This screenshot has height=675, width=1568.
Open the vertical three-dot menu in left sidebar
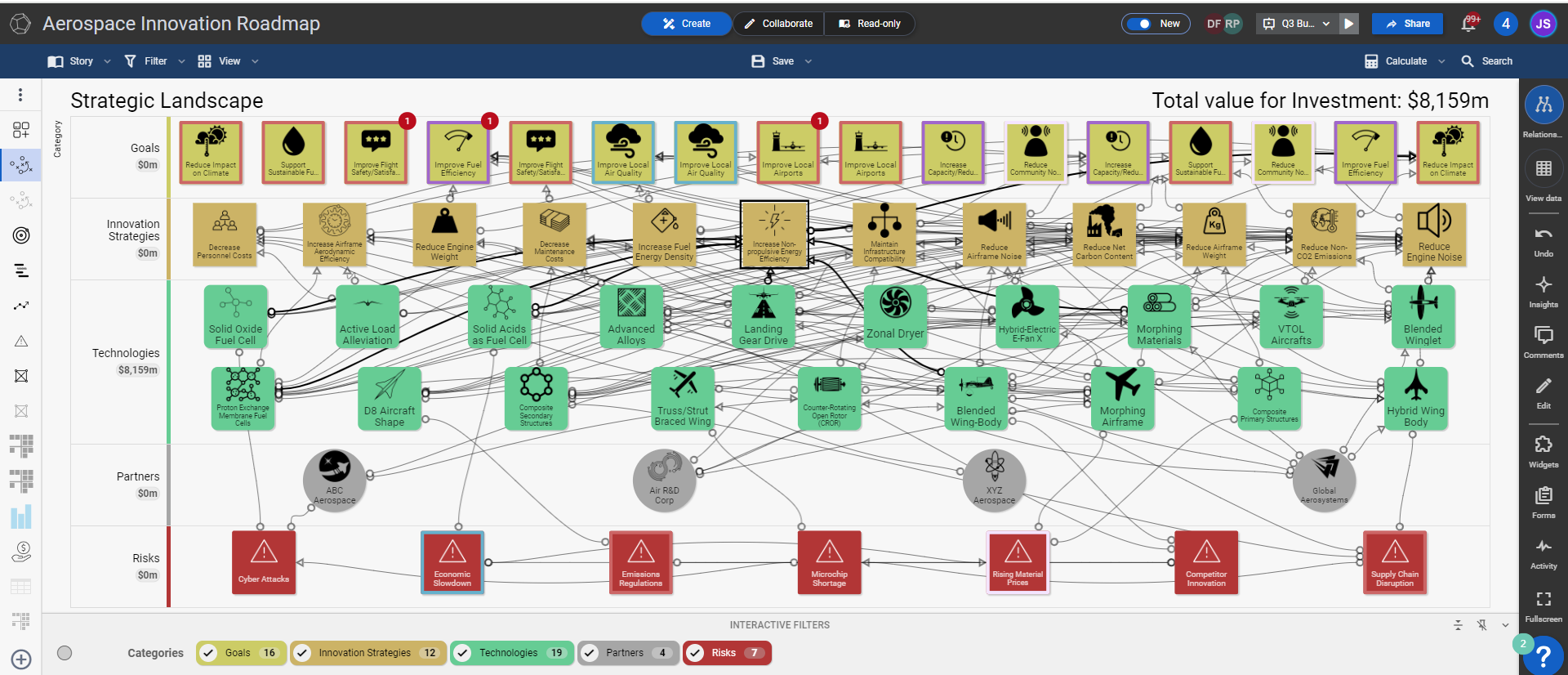click(20, 95)
